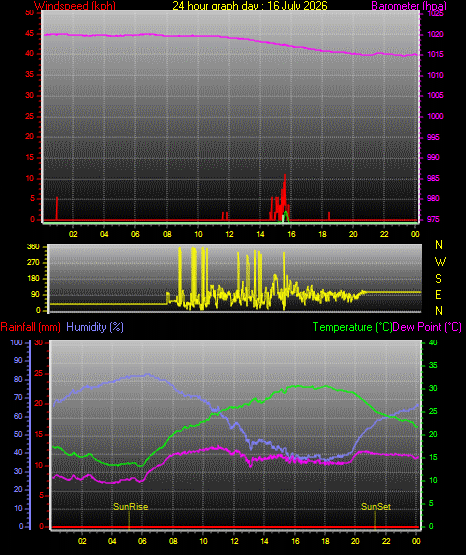Click the 12 hour tick on top graph
This screenshot has width=466, height=555.
[229, 234]
